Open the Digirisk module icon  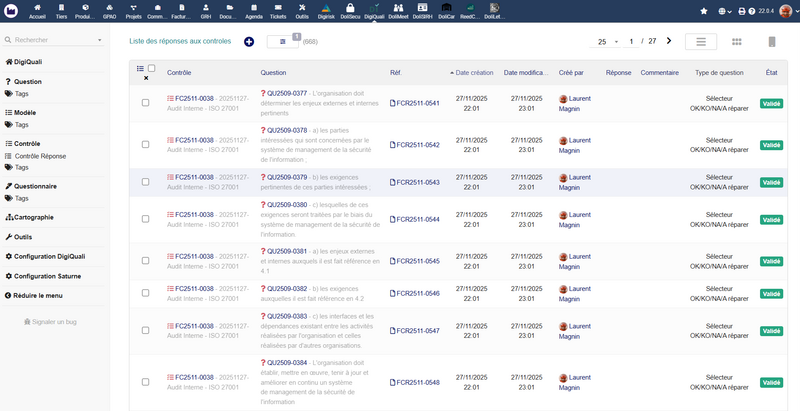click(326, 11)
